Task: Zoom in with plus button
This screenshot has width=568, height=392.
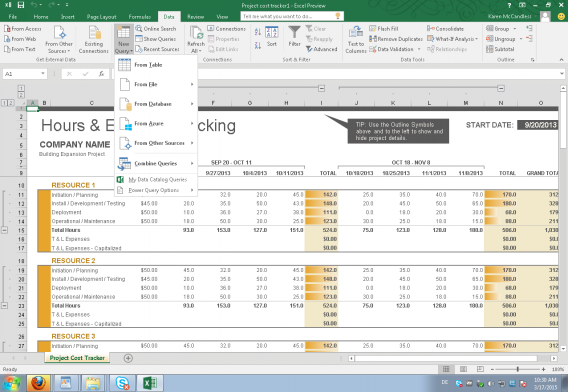Action: [544, 369]
